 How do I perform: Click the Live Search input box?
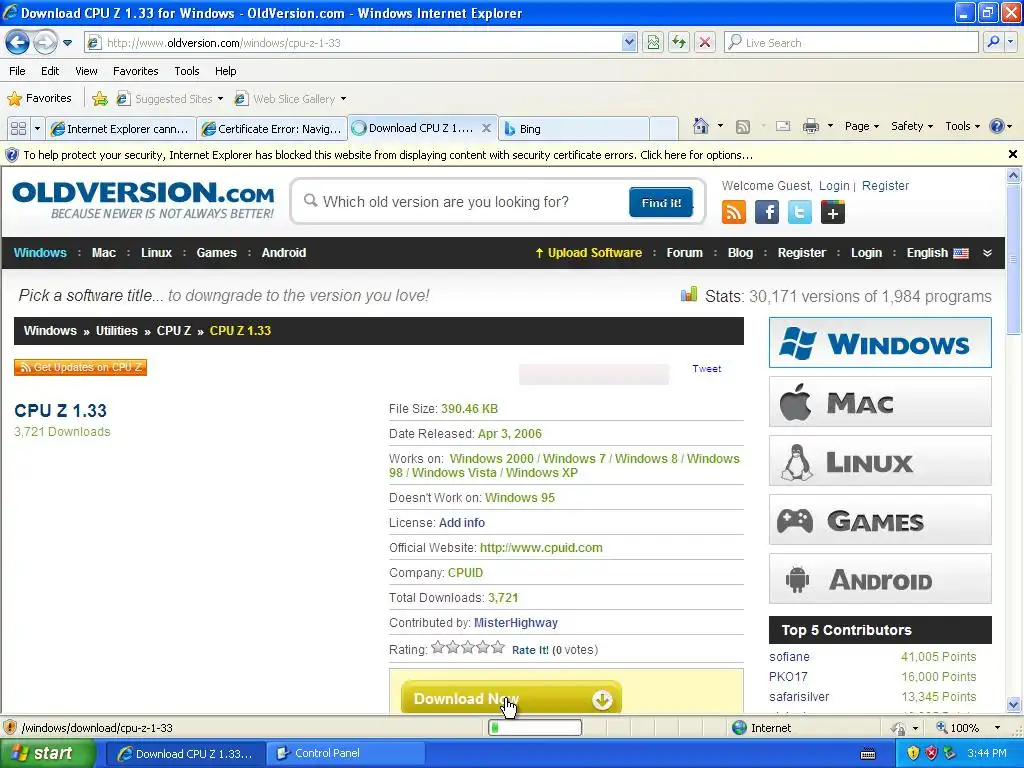851,42
